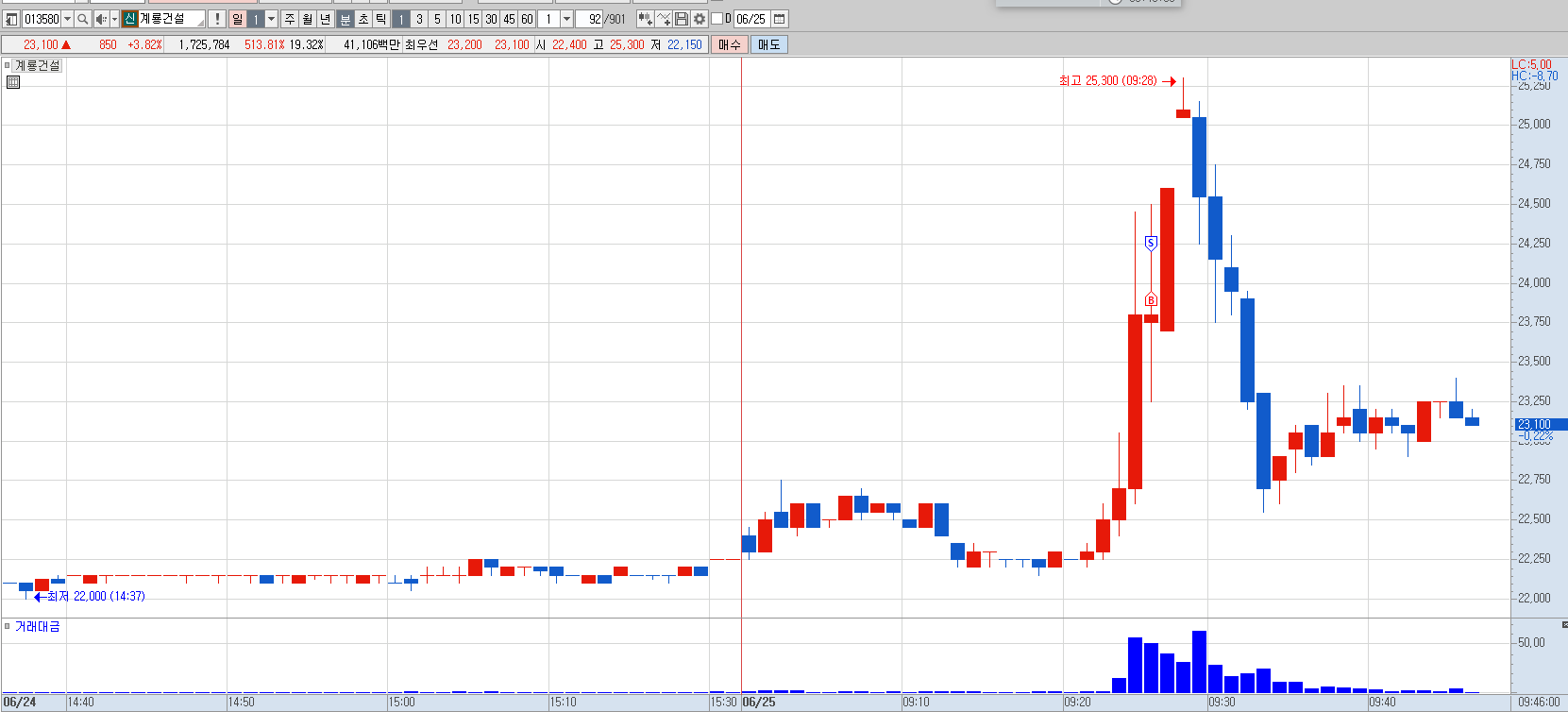Click the S sell marker on the chart
Viewport: 1568px width, 712px height.
click(x=1151, y=243)
